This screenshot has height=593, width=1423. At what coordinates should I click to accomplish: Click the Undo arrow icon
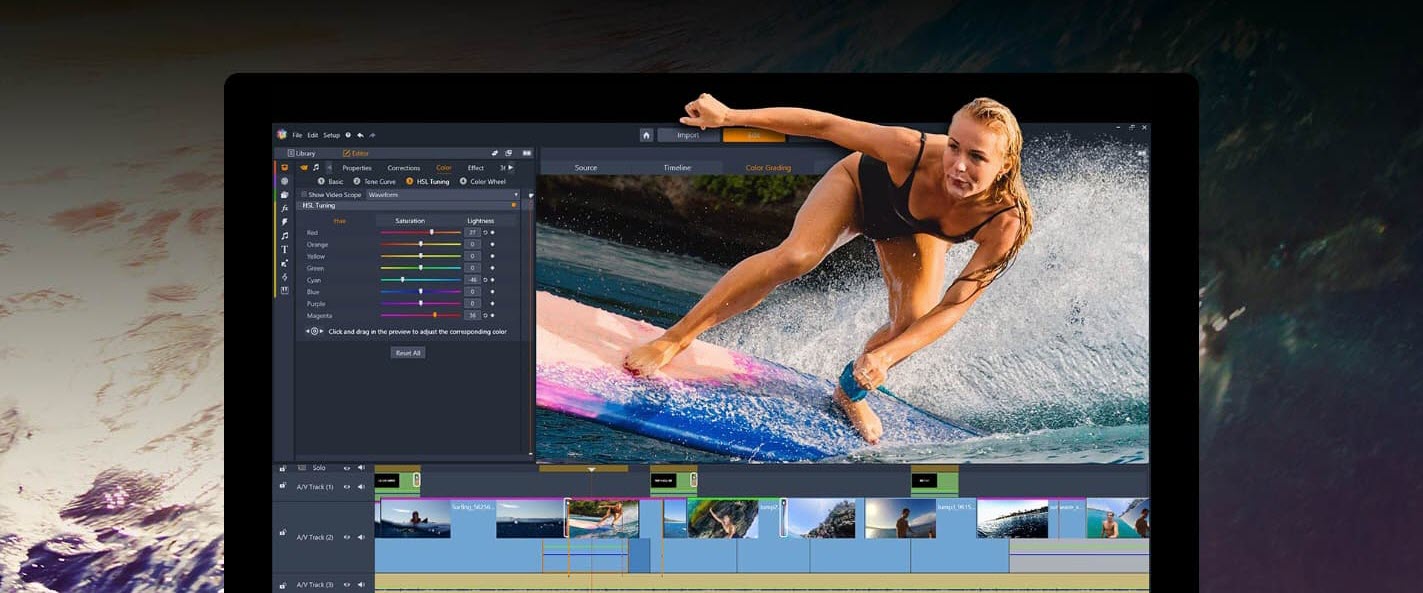tap(360, 135)
